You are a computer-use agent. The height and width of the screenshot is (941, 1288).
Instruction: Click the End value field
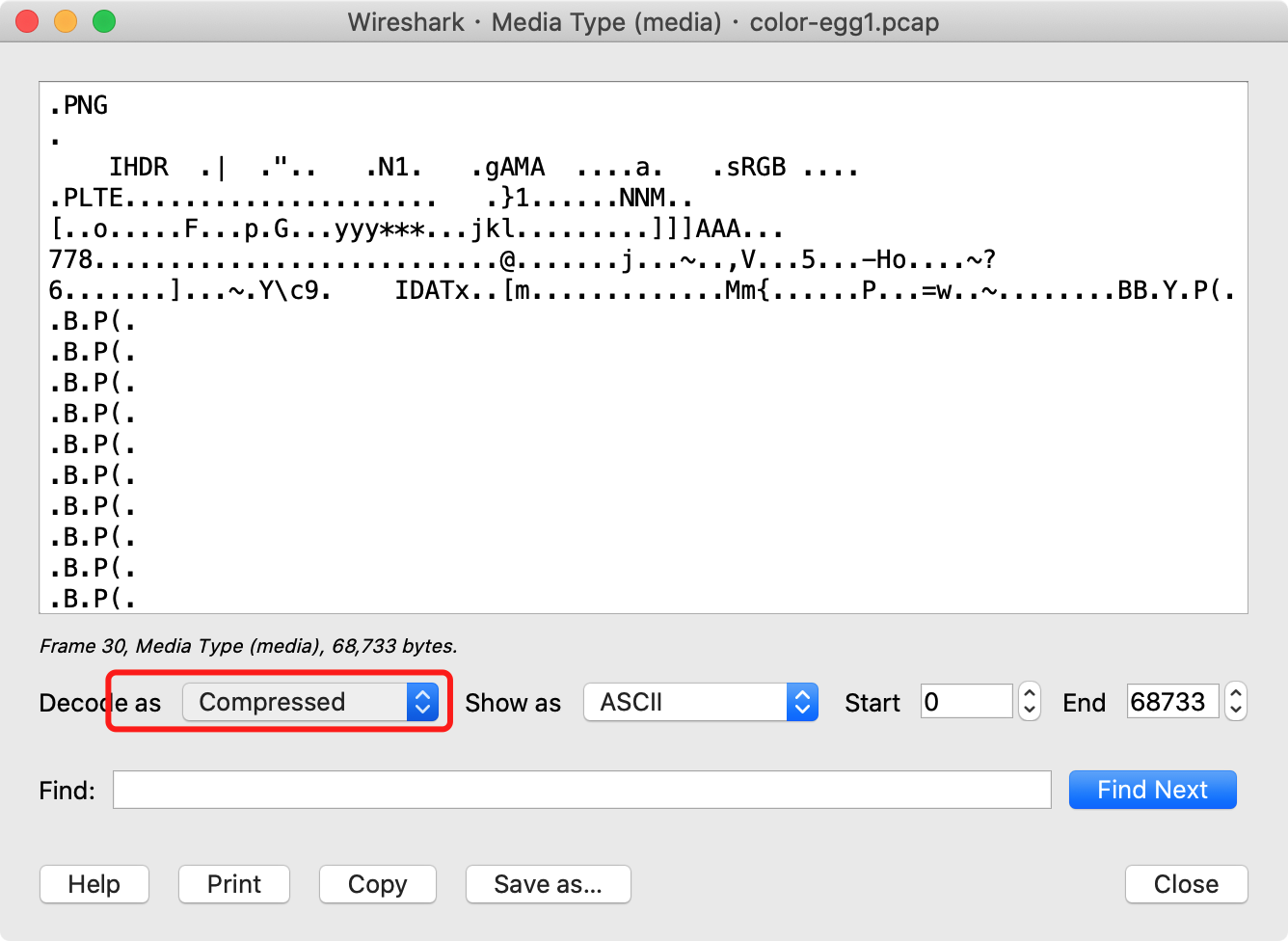click(1171, 702)
